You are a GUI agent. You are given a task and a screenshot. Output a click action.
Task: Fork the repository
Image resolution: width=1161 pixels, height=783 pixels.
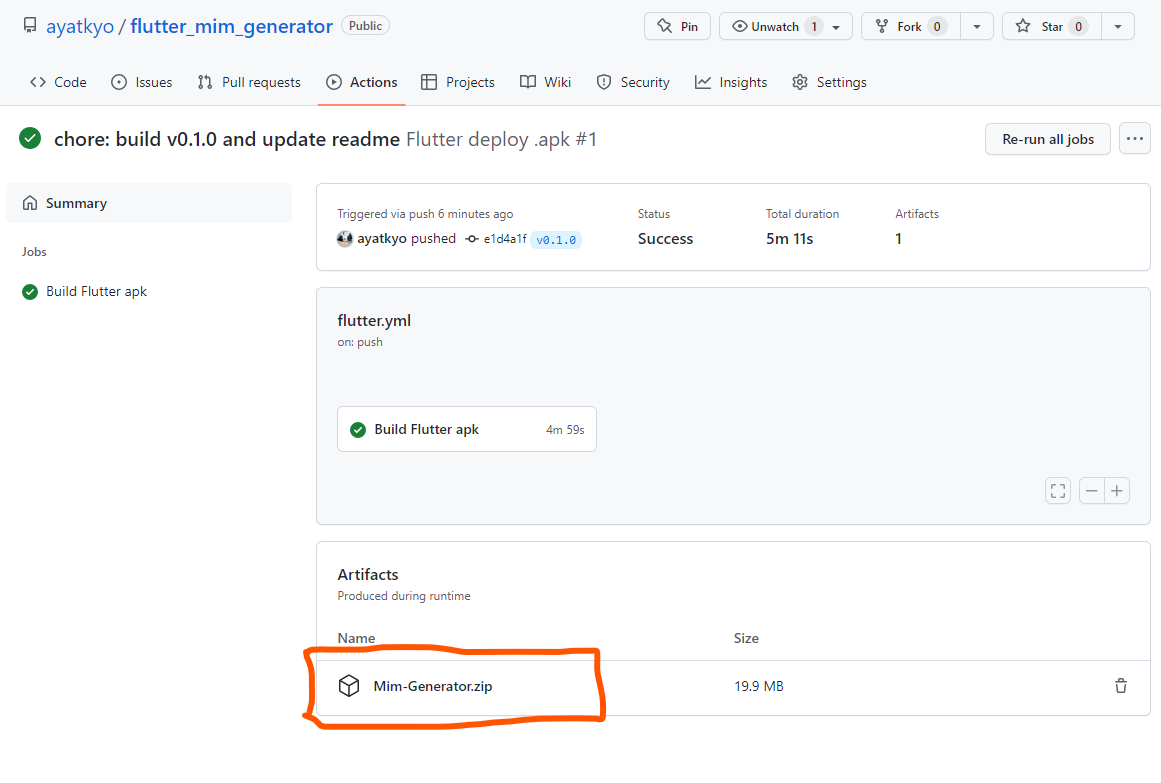click(911, 27)
